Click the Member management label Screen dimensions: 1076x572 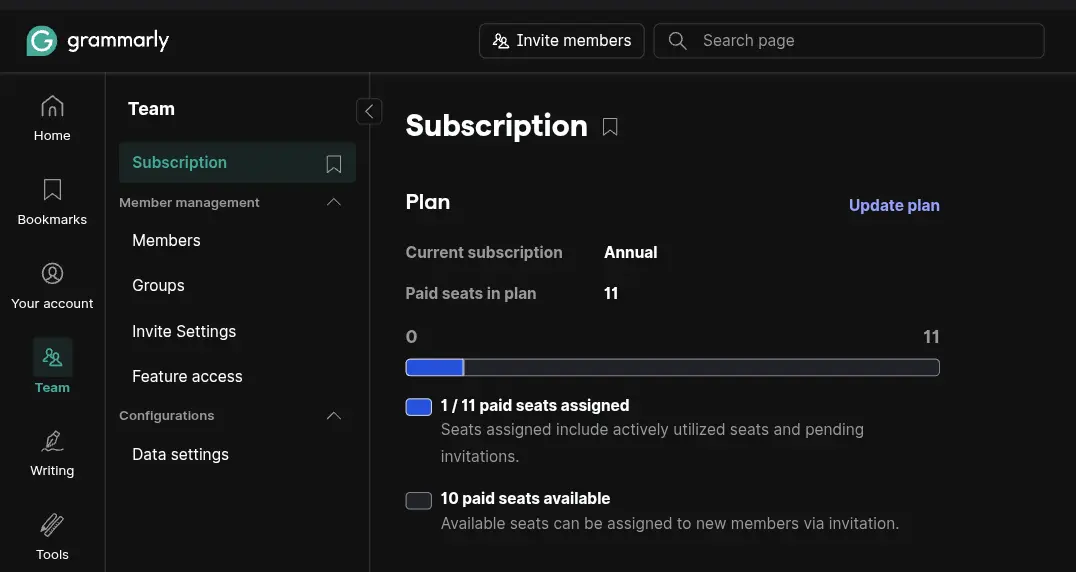[189, 203]
